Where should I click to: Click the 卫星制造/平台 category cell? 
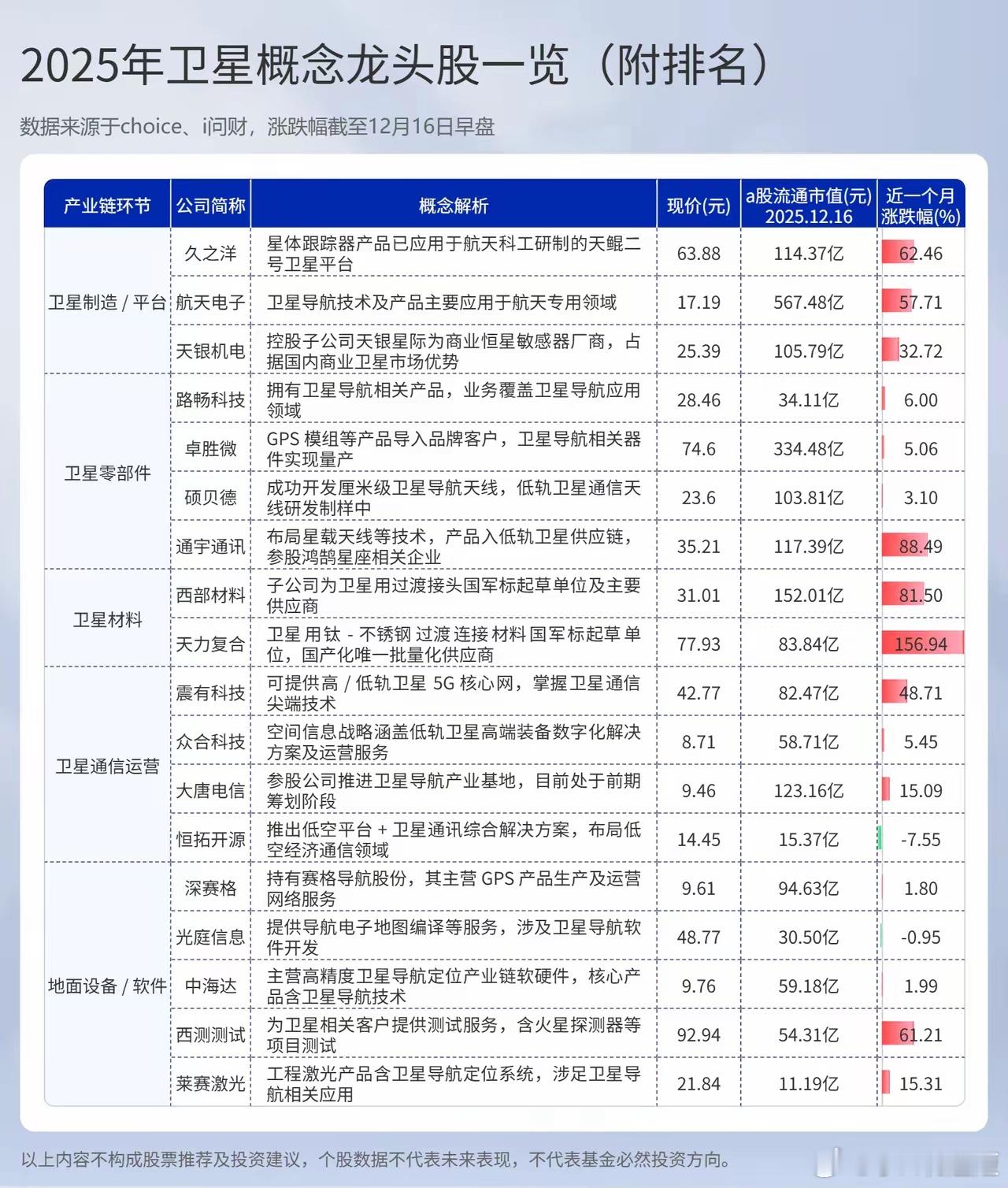click(108, 301)
